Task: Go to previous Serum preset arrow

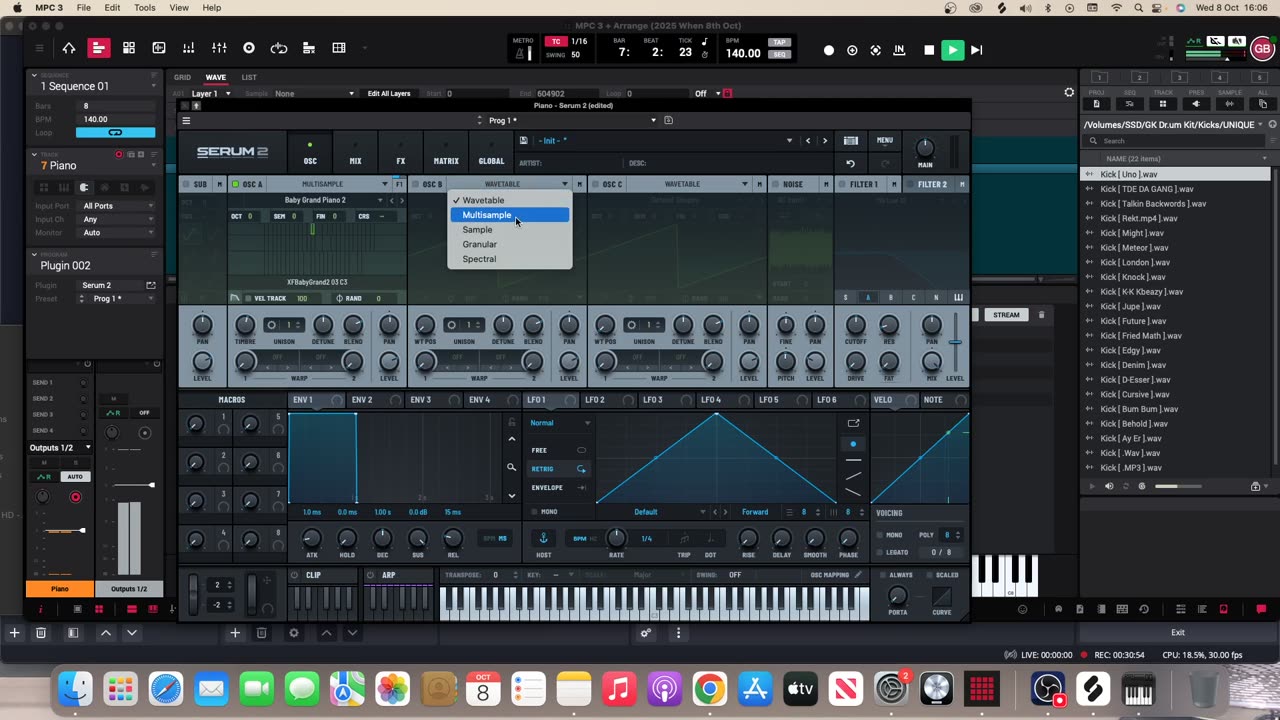Action: [x=808, y=140]
